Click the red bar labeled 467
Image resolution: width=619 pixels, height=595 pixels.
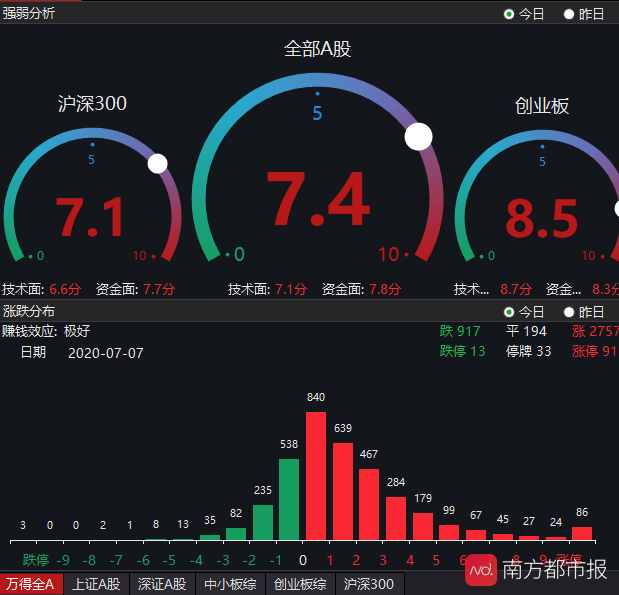click(x=369, y=504)
